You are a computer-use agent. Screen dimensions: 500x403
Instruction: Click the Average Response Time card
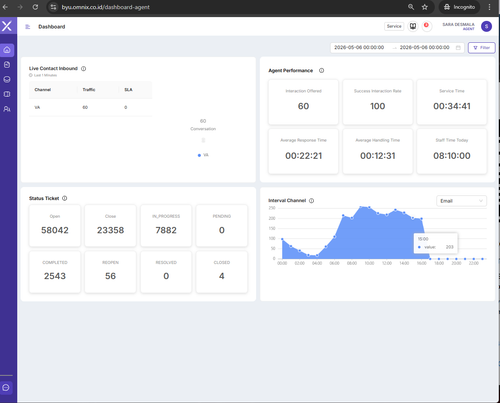(x=303, y=151)
